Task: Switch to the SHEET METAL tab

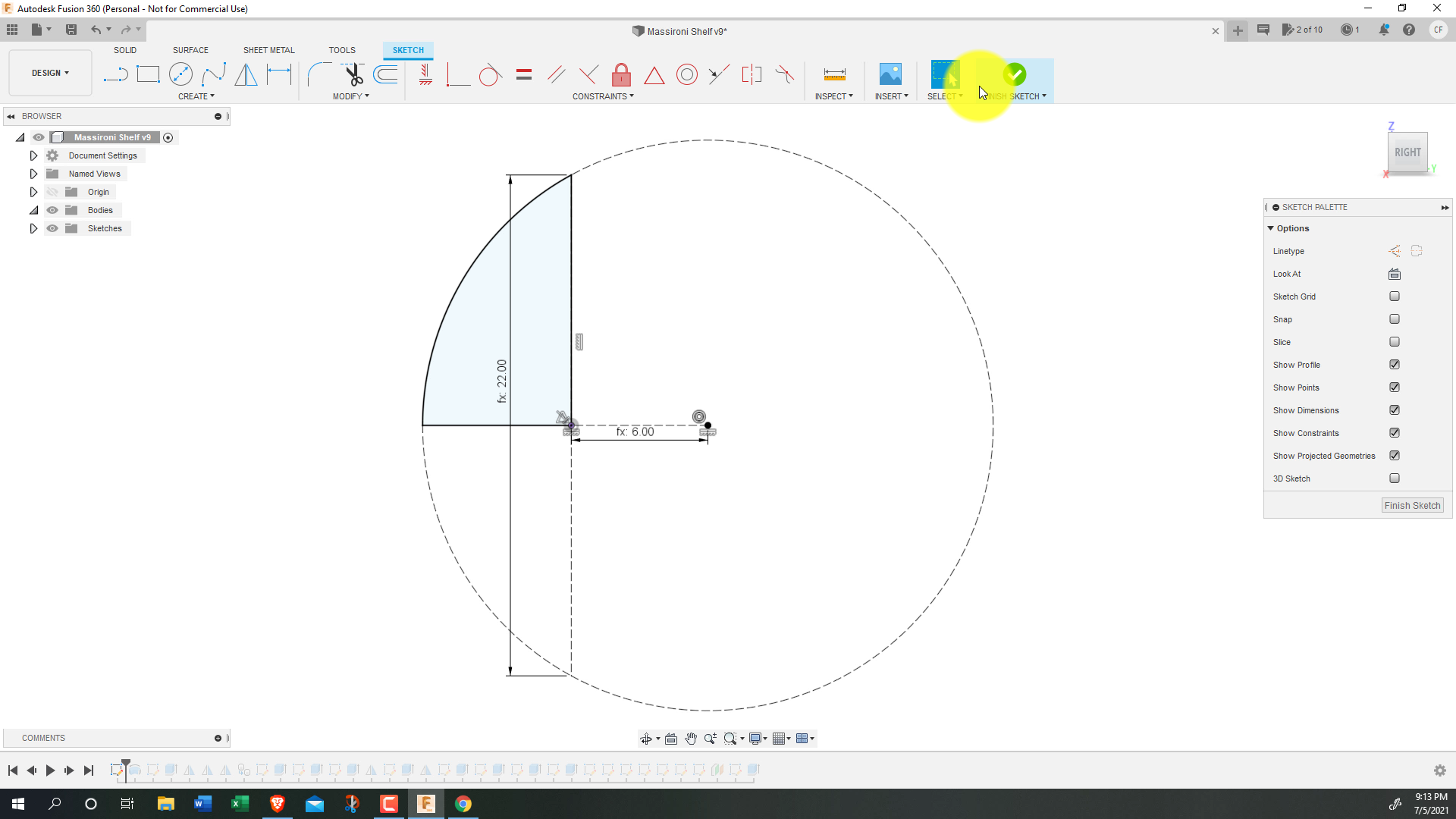Action: tap(268, 50)
